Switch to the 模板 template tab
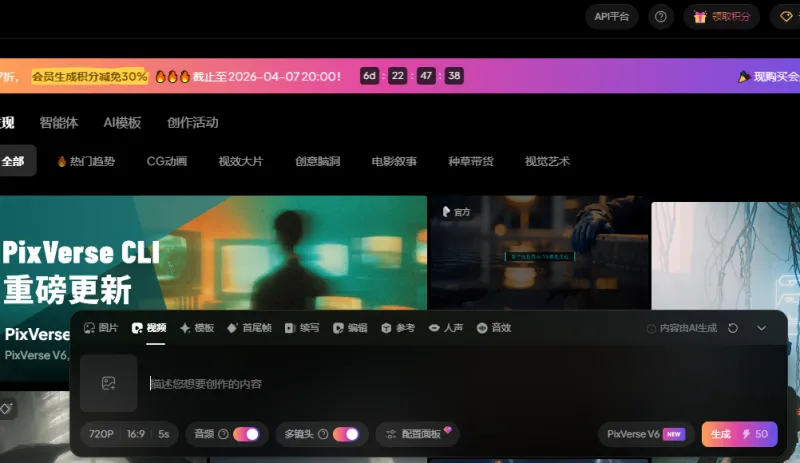 197,328
